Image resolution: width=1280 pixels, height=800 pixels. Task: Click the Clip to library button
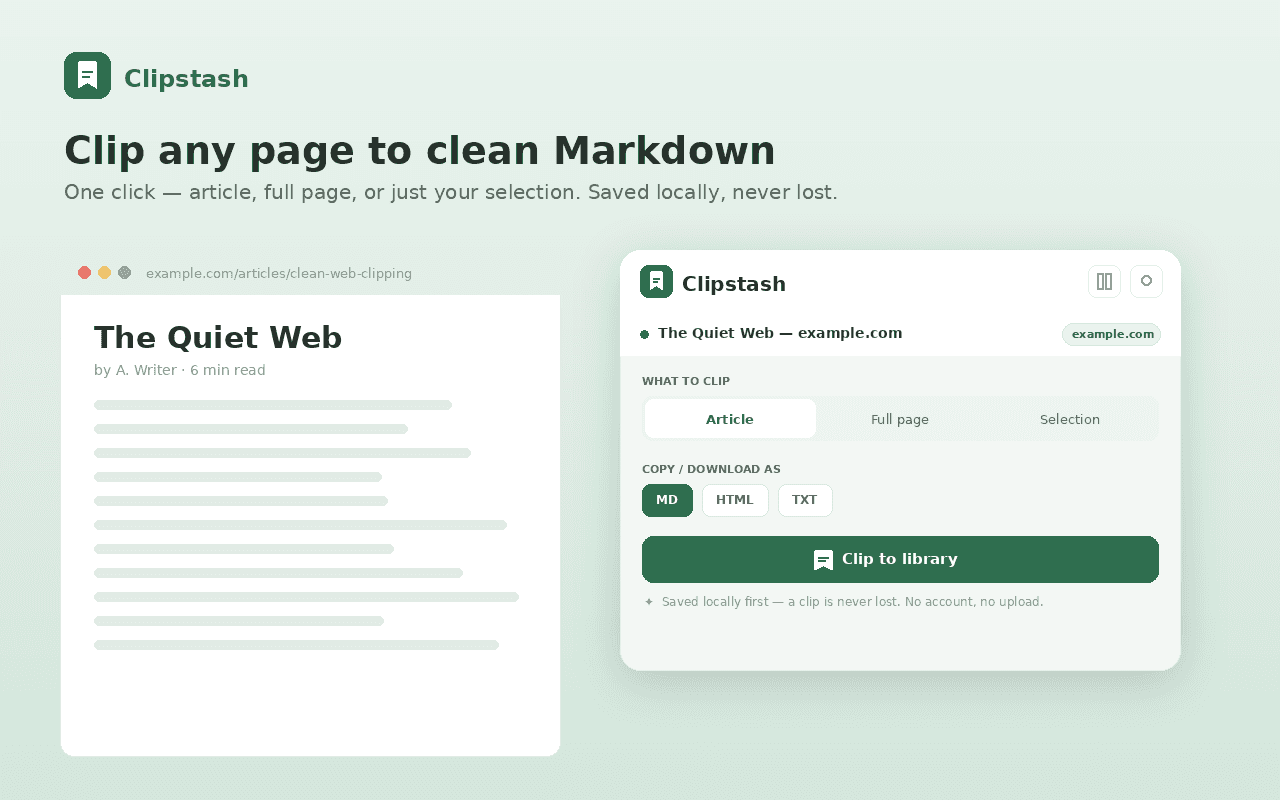(x=900, y=559)
